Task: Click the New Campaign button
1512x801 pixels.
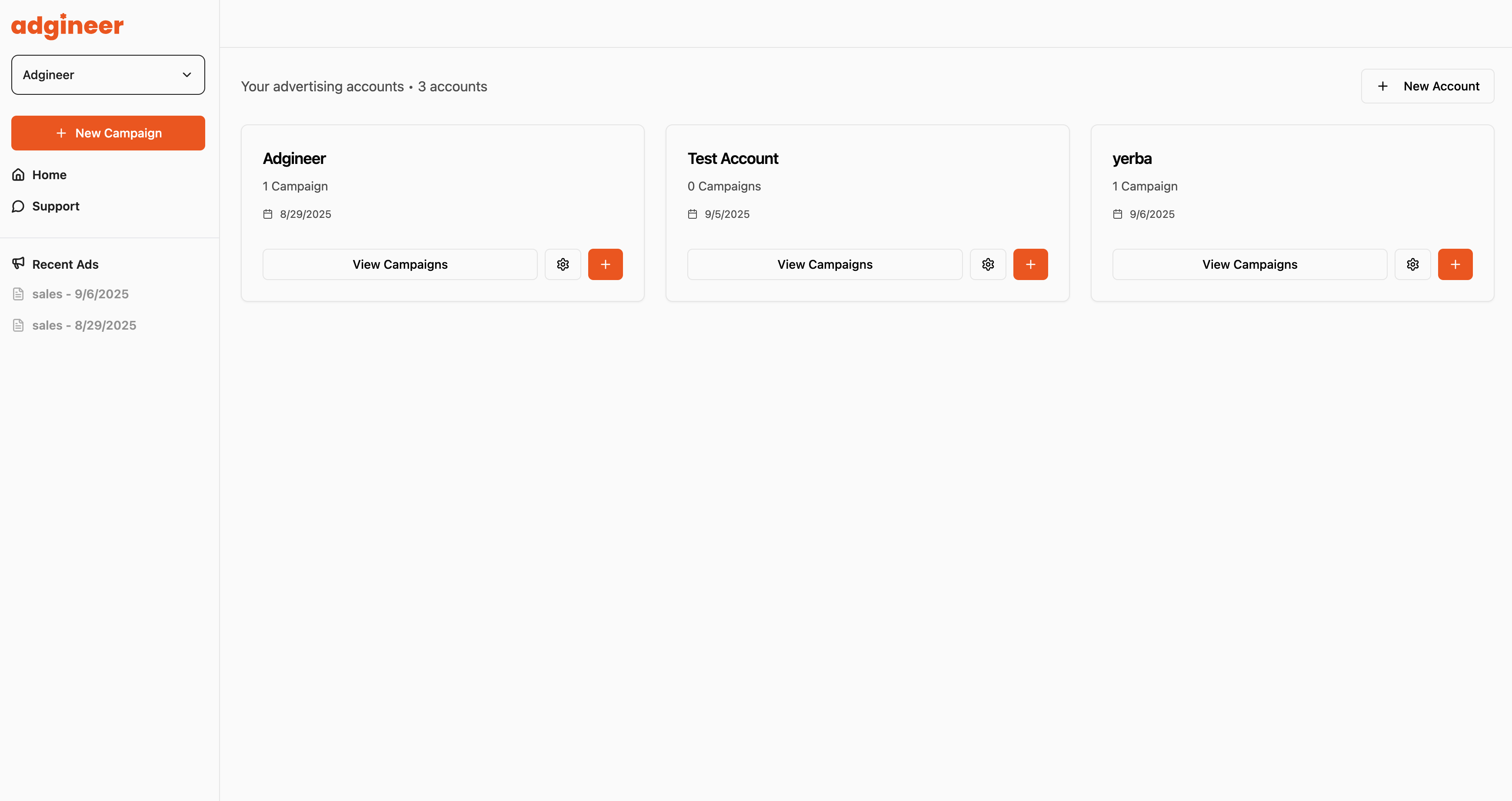Action: (108, 133)
